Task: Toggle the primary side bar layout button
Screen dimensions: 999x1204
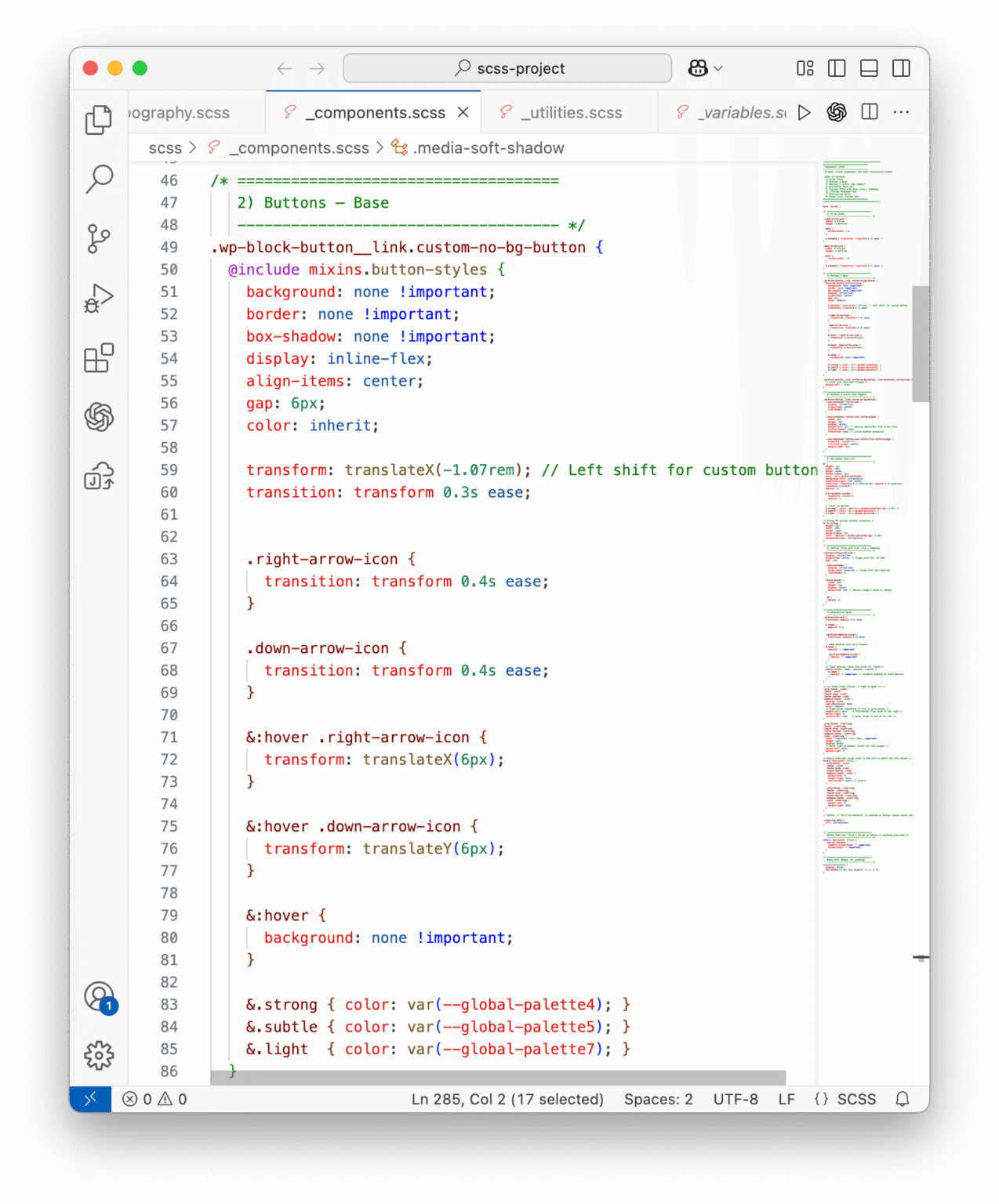Action: pyautogui.click(x=837, y=68)
